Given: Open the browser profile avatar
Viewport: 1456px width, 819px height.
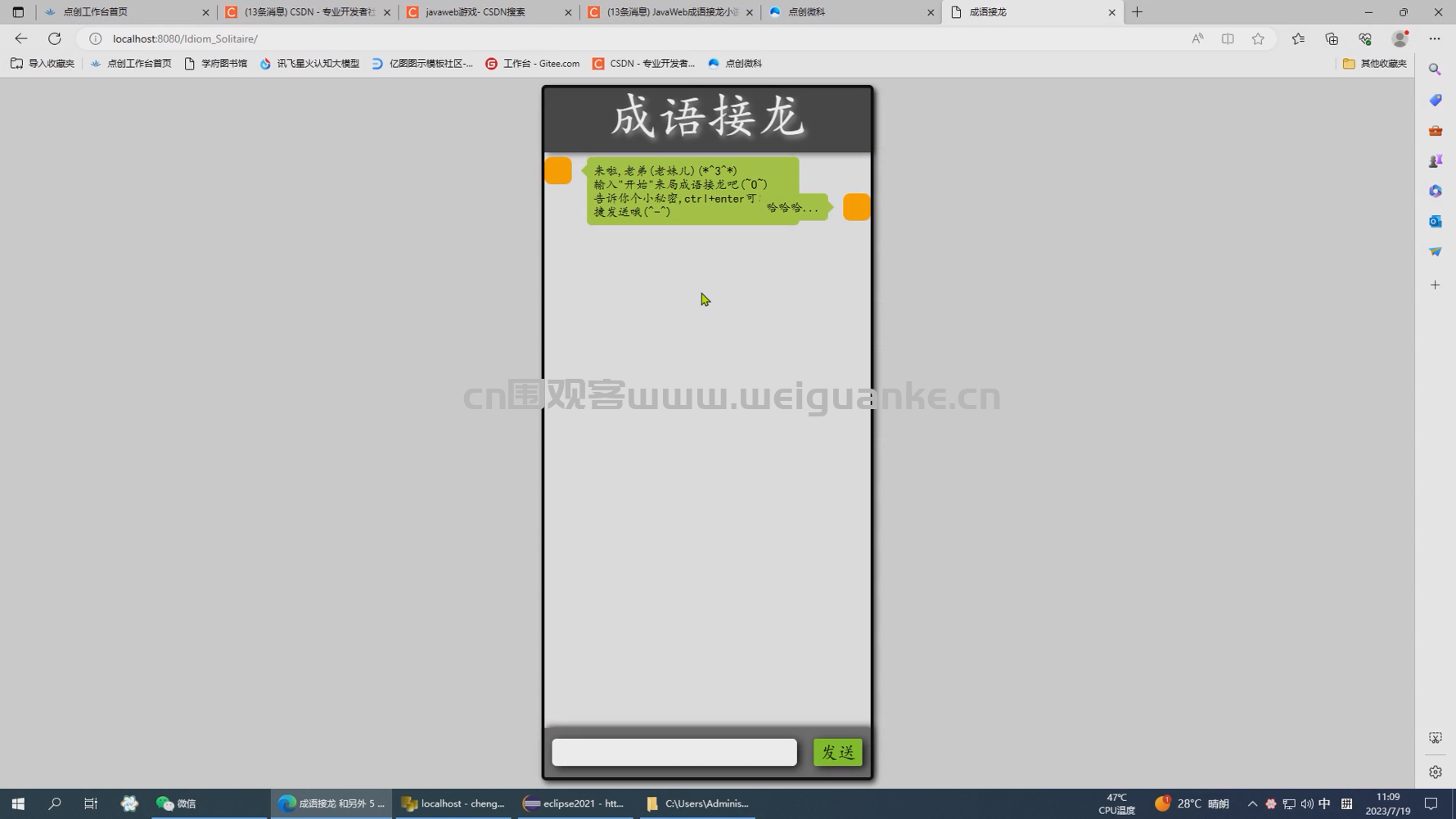Looking at the screenshot, I should [1400, 38].
